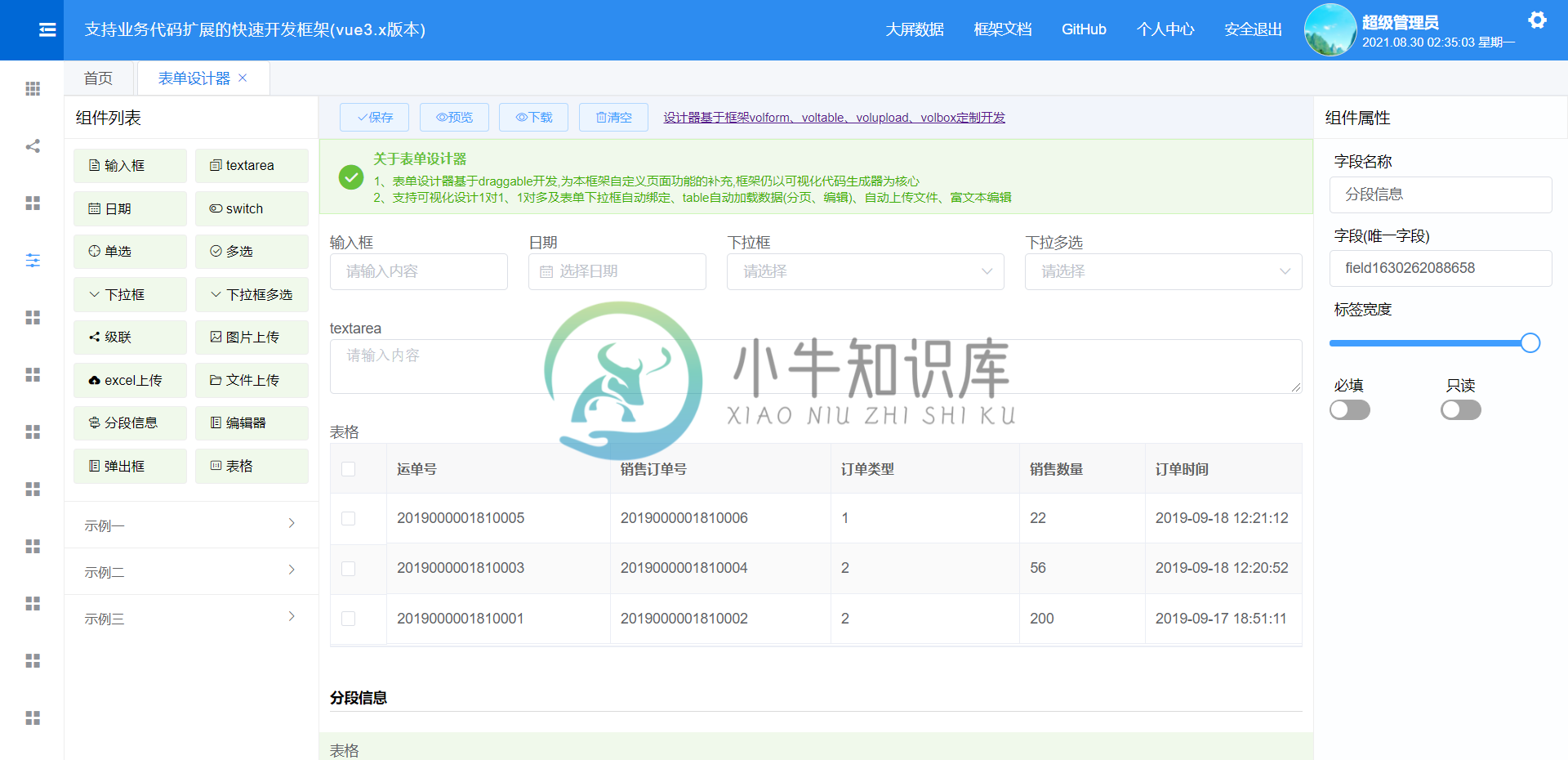1568x760 pixels.
Task: Click the 选择日期 date field
Action: tap(617, 272)
